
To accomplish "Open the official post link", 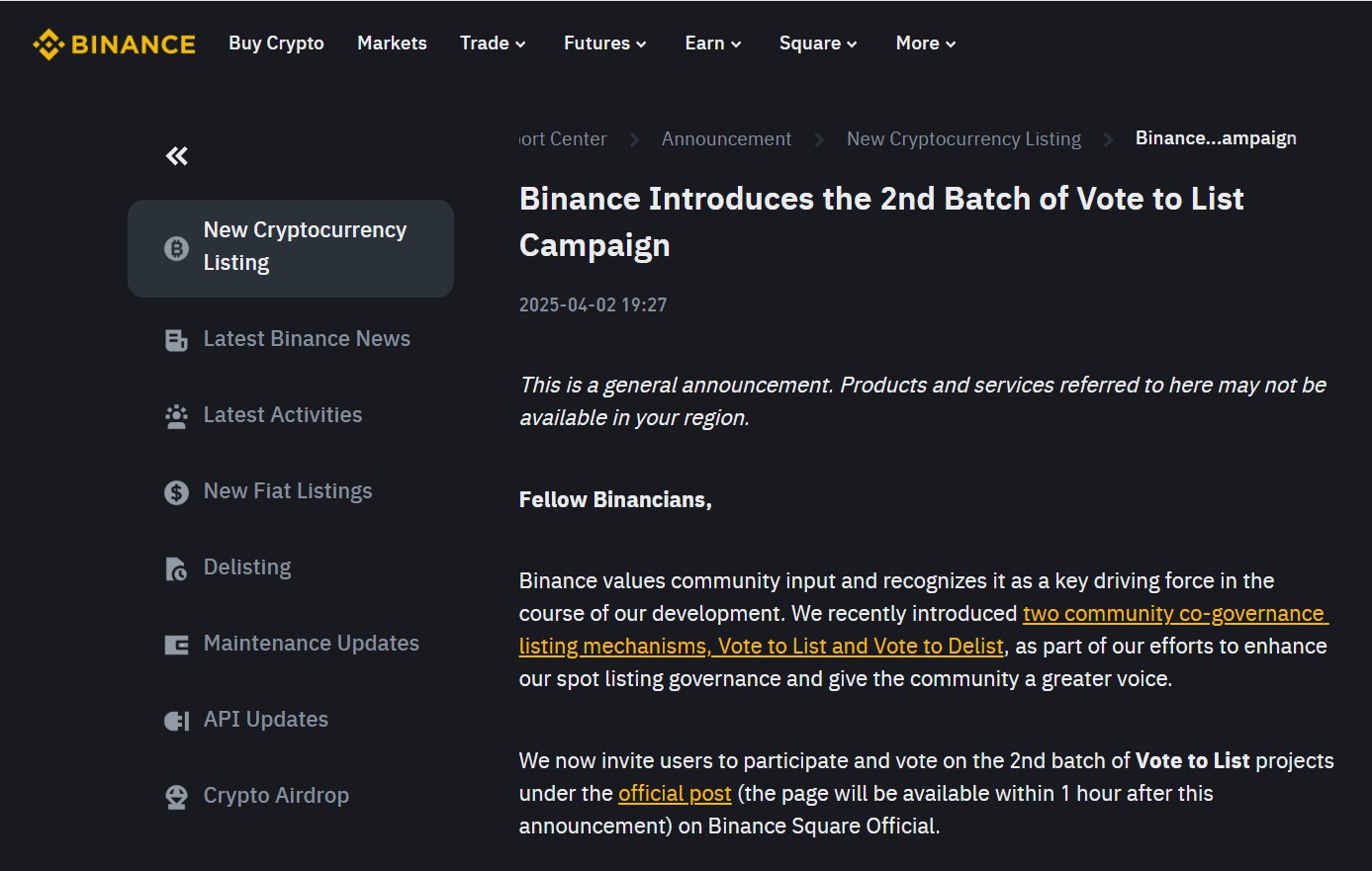I will coord(675,794).
